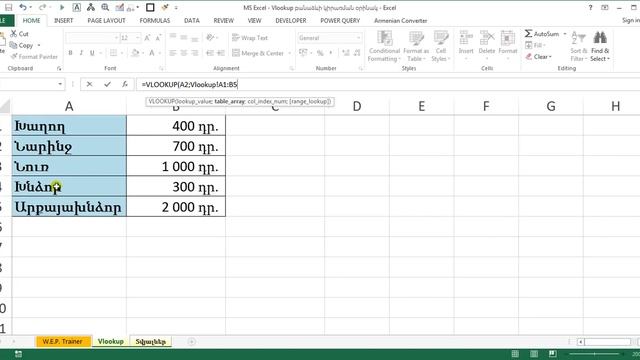
Task: Select cell with 700 դր.
Action: 176,146
